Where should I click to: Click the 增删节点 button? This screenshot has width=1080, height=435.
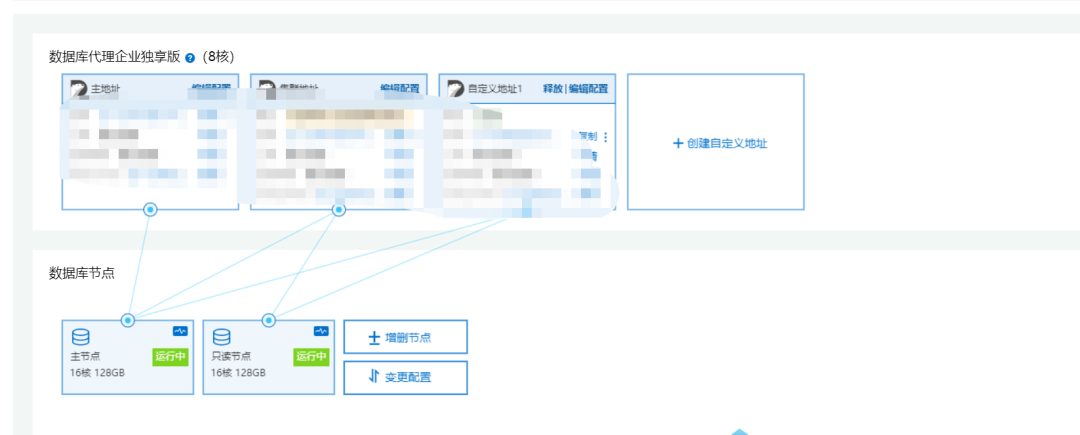pyautogui.click(x=405, y=337)
